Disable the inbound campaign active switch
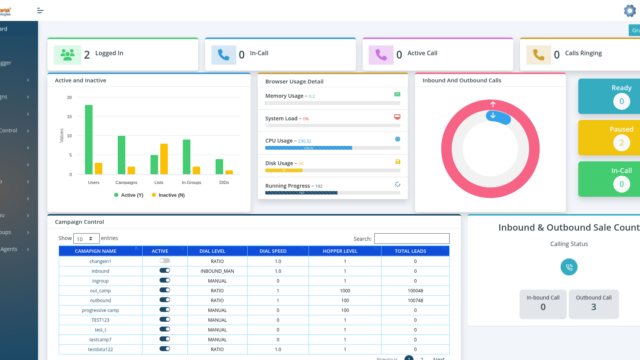The image size is (640, 360). pyautogui.click(x=164, y=270)
